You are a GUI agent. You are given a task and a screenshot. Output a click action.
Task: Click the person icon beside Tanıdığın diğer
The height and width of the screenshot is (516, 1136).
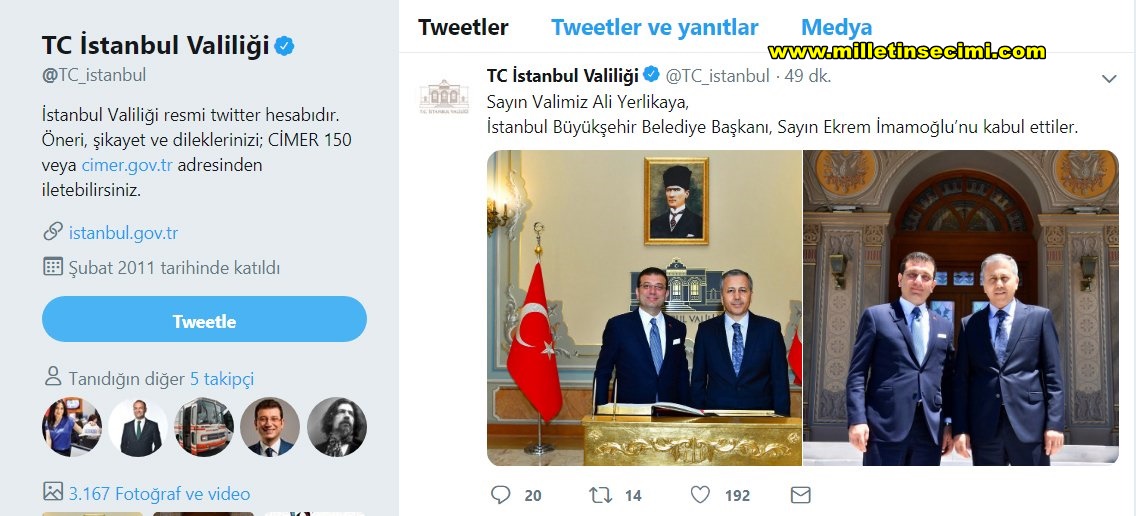point(53,378)
